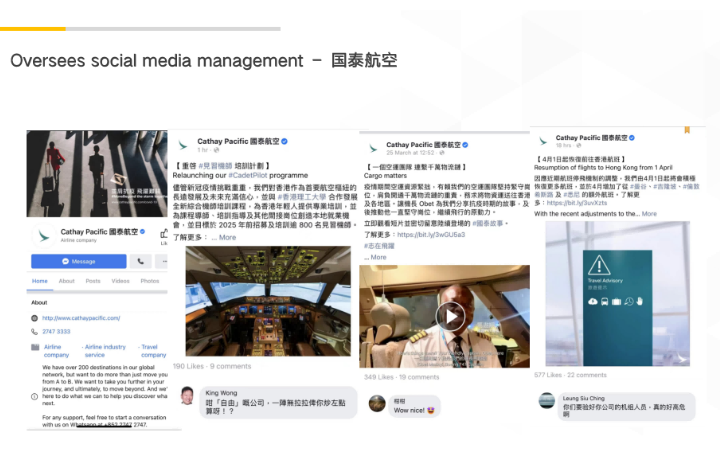The height and width of the screenshot is (450, 720).
Task: Click King Wong's profile picture
Action: [x=187, y=396]
